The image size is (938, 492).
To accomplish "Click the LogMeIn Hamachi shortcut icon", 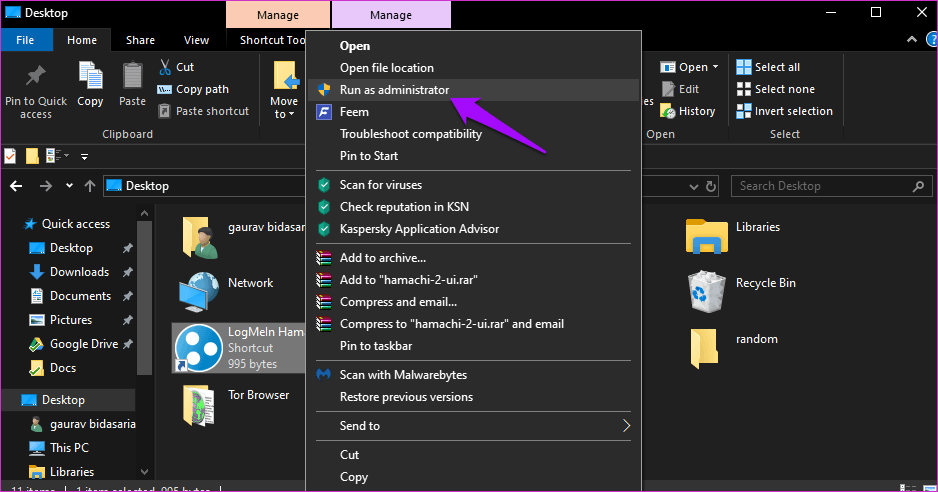I will point(199,348).
